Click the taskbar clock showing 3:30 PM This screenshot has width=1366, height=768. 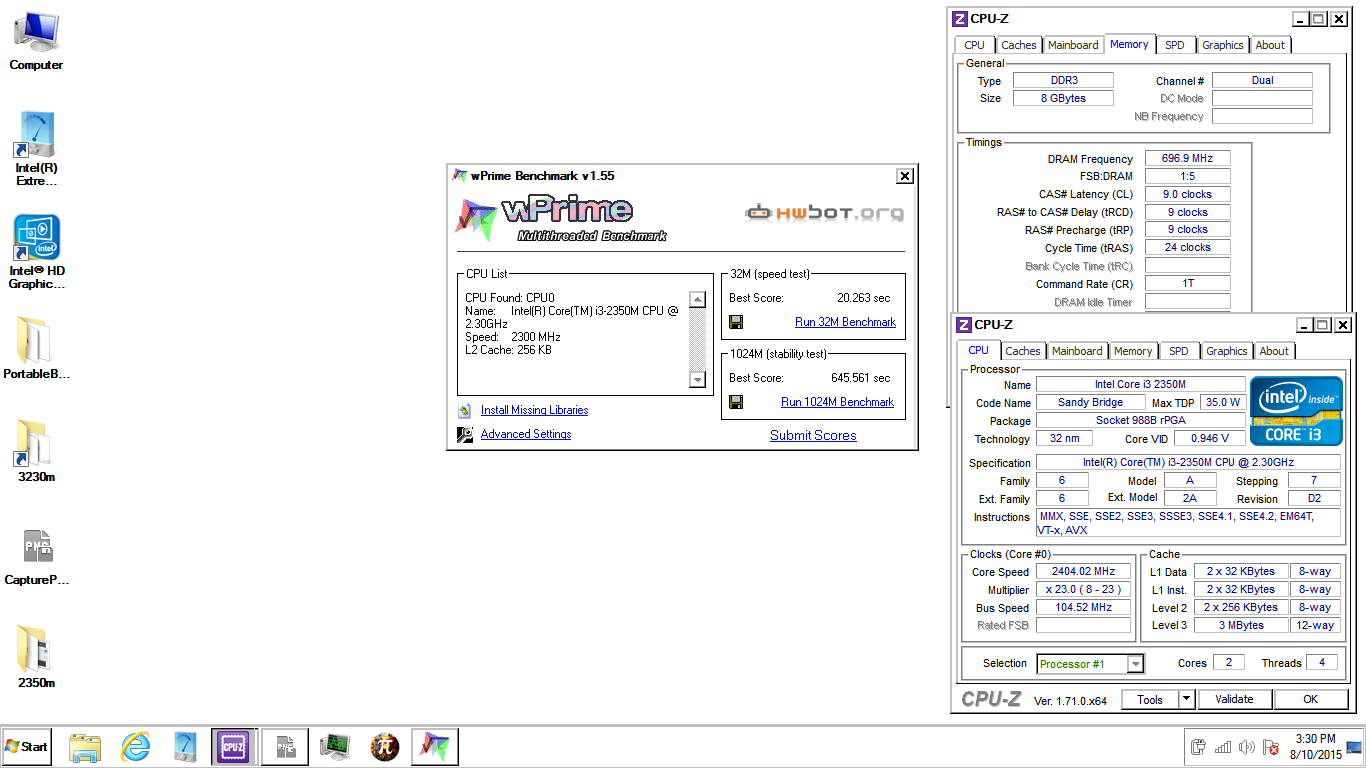1315,747
